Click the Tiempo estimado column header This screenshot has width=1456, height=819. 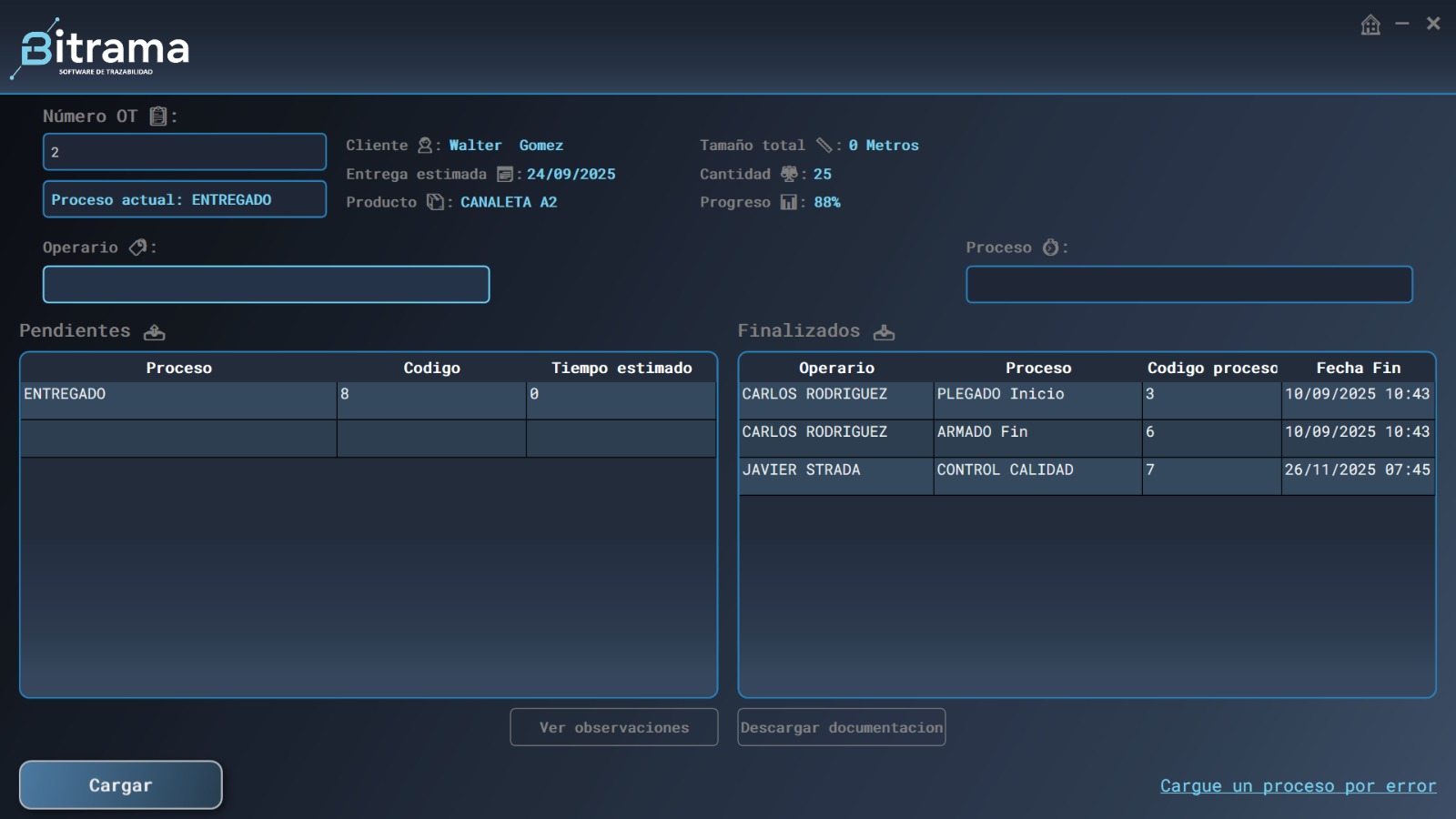[622, 368]
